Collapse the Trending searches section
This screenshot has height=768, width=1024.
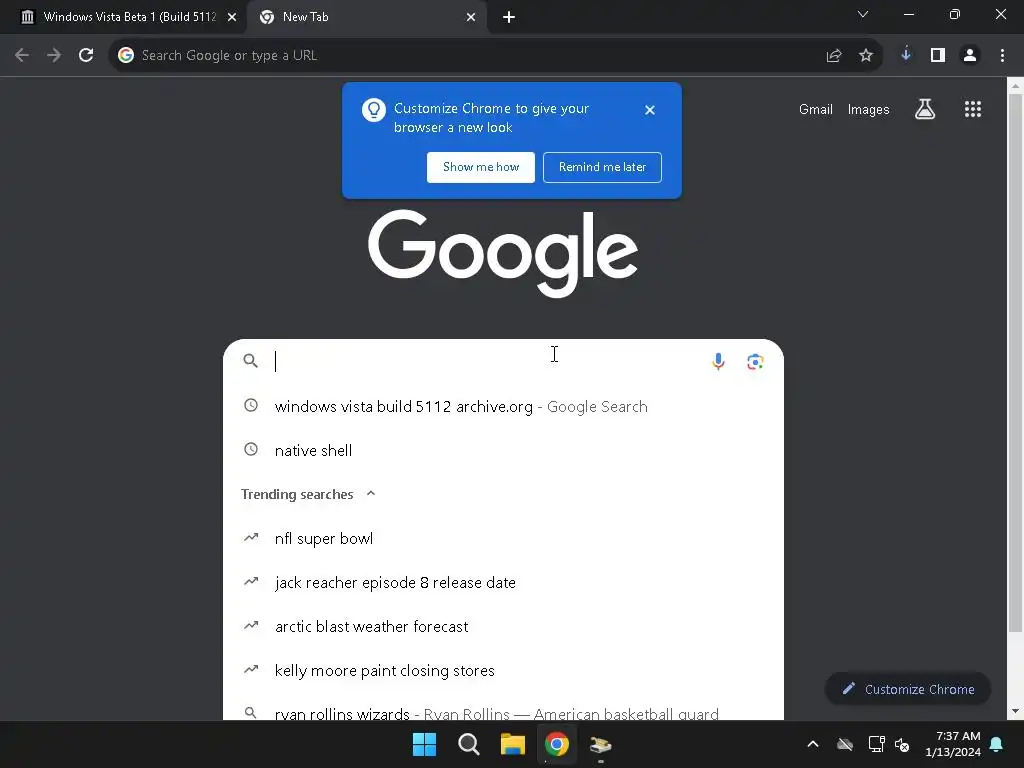[371, 494]
